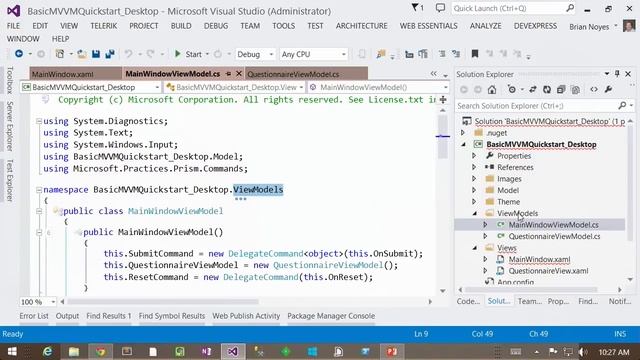Open OneNote from the taskbar
Image resolution: width=640 pixels, height=360 pixels.
206,351
